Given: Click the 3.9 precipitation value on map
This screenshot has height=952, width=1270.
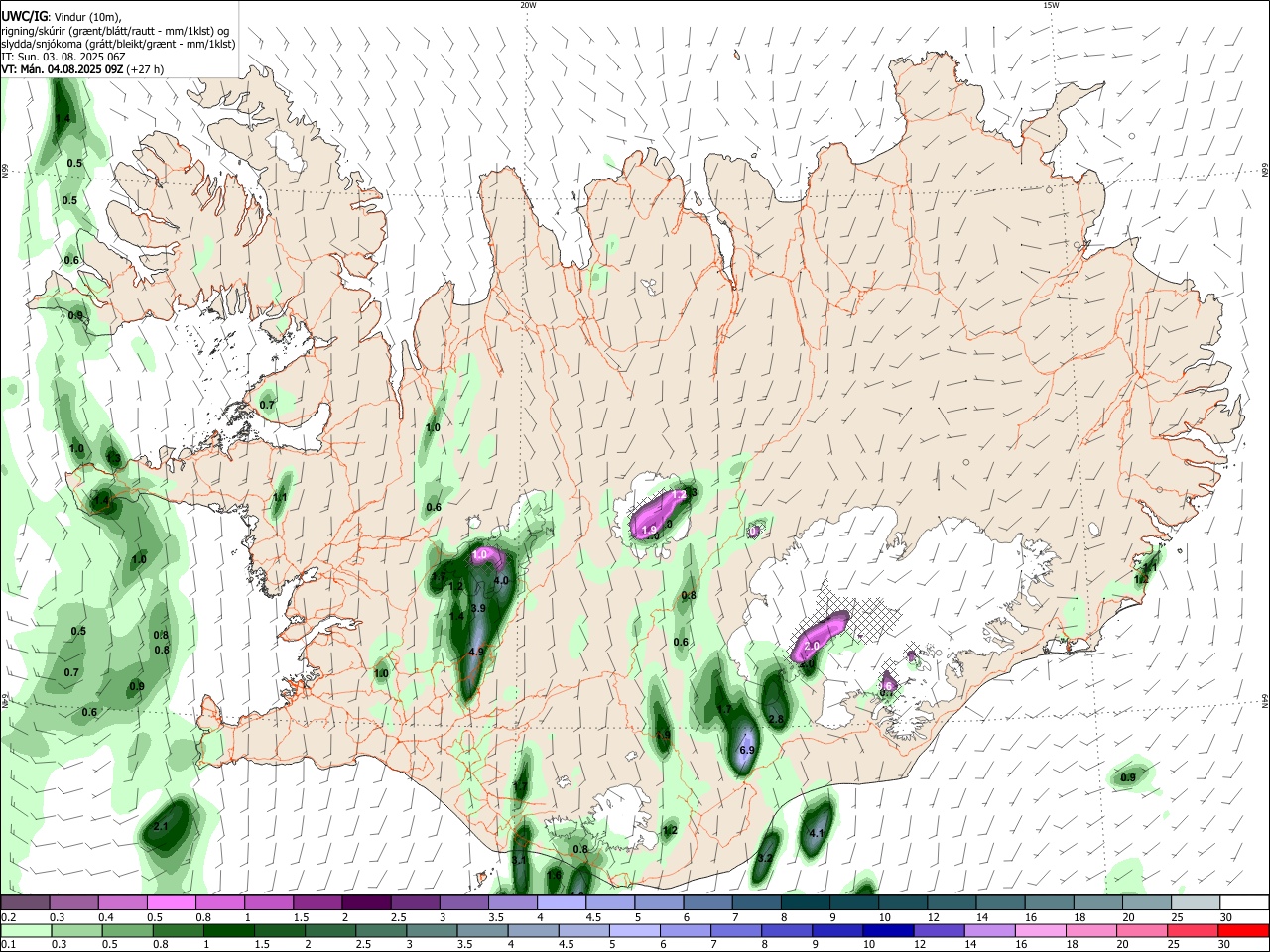Looking at the screenshot, I should (x=478, y=608).
